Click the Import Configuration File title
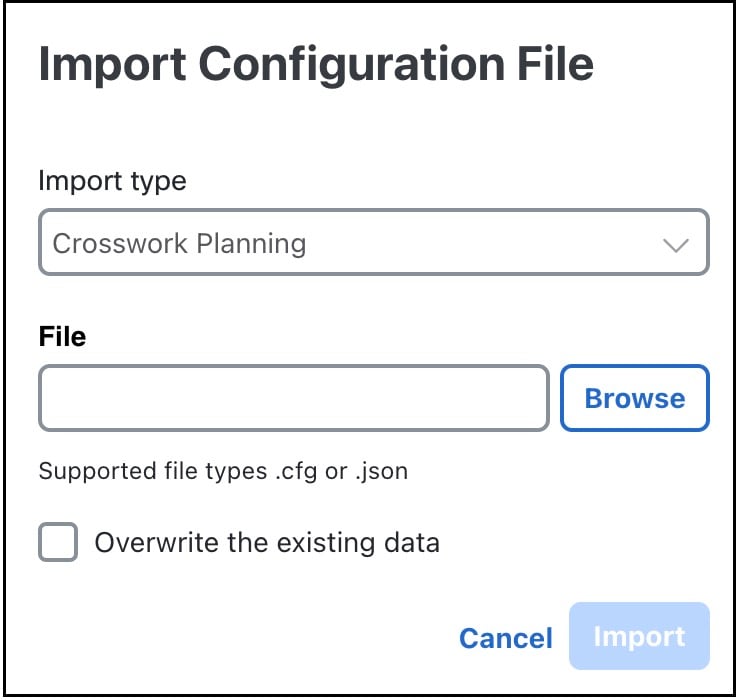The image size is (737, 700). [x=316, y=65]
